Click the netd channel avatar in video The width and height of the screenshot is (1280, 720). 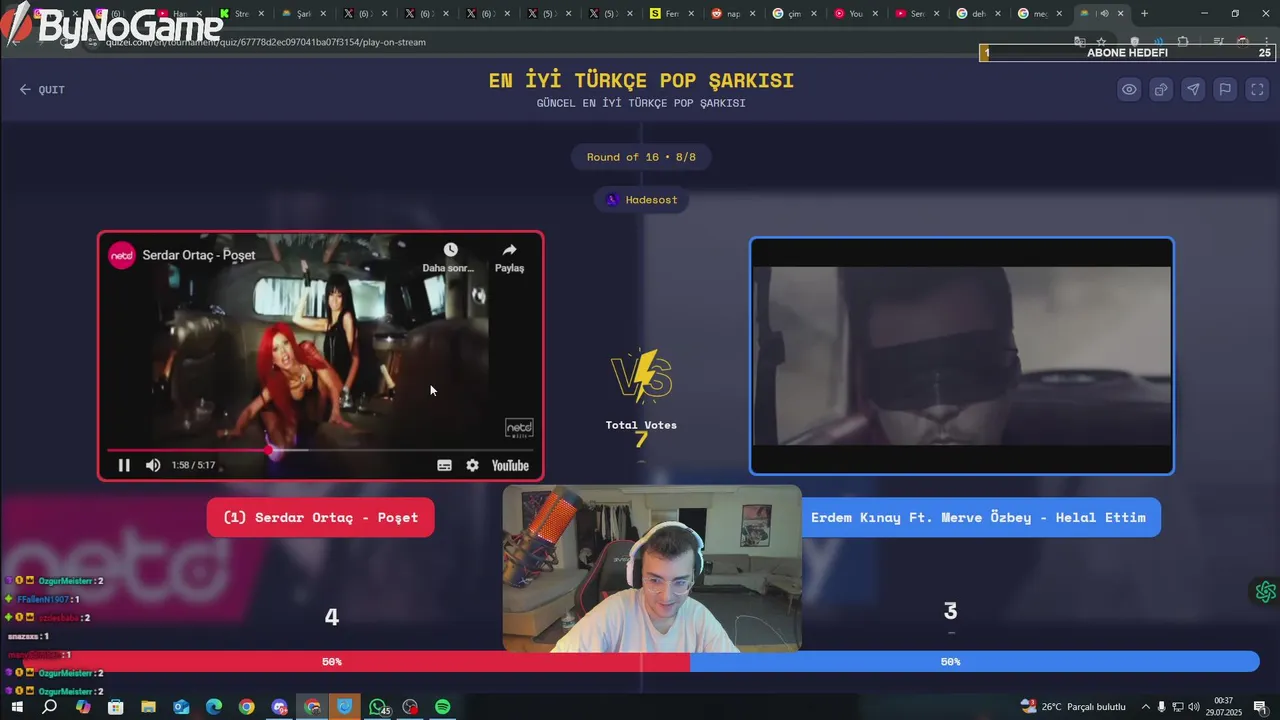click(x=122, y=255)
